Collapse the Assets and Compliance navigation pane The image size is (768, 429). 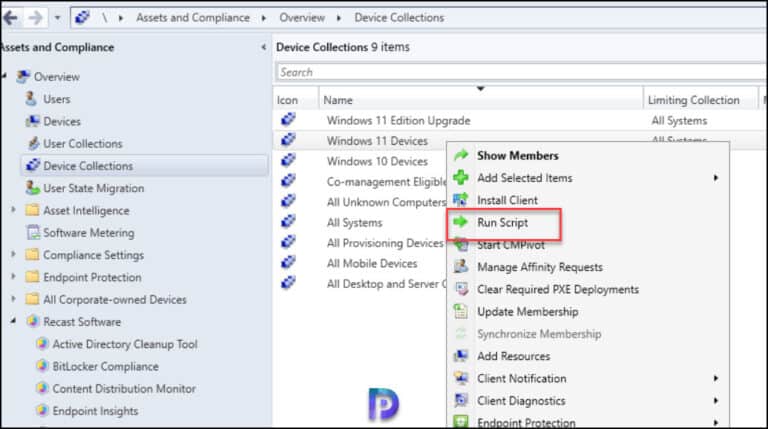pyautogui.click(x=264, y=47)
